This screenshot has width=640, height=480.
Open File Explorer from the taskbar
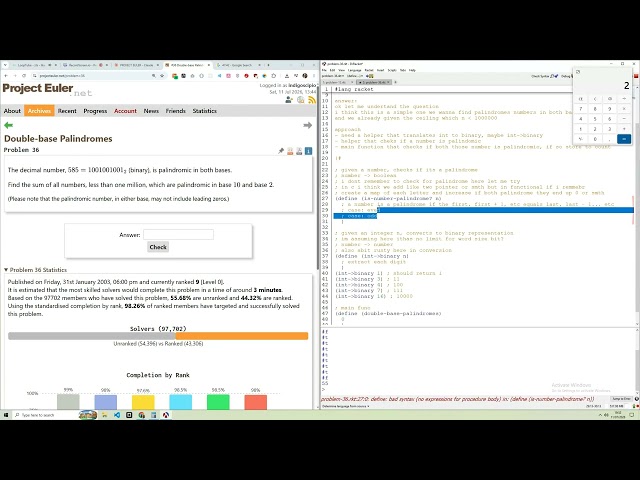click(104, 415)
